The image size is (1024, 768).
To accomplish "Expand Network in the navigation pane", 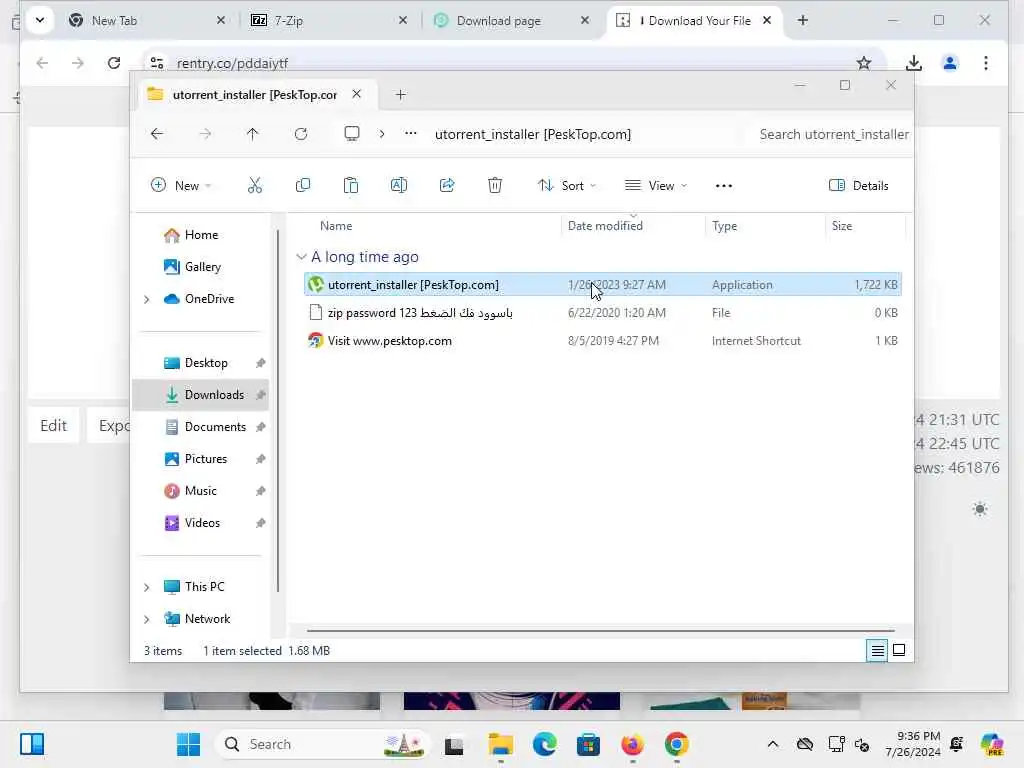I will pos(147,619).
